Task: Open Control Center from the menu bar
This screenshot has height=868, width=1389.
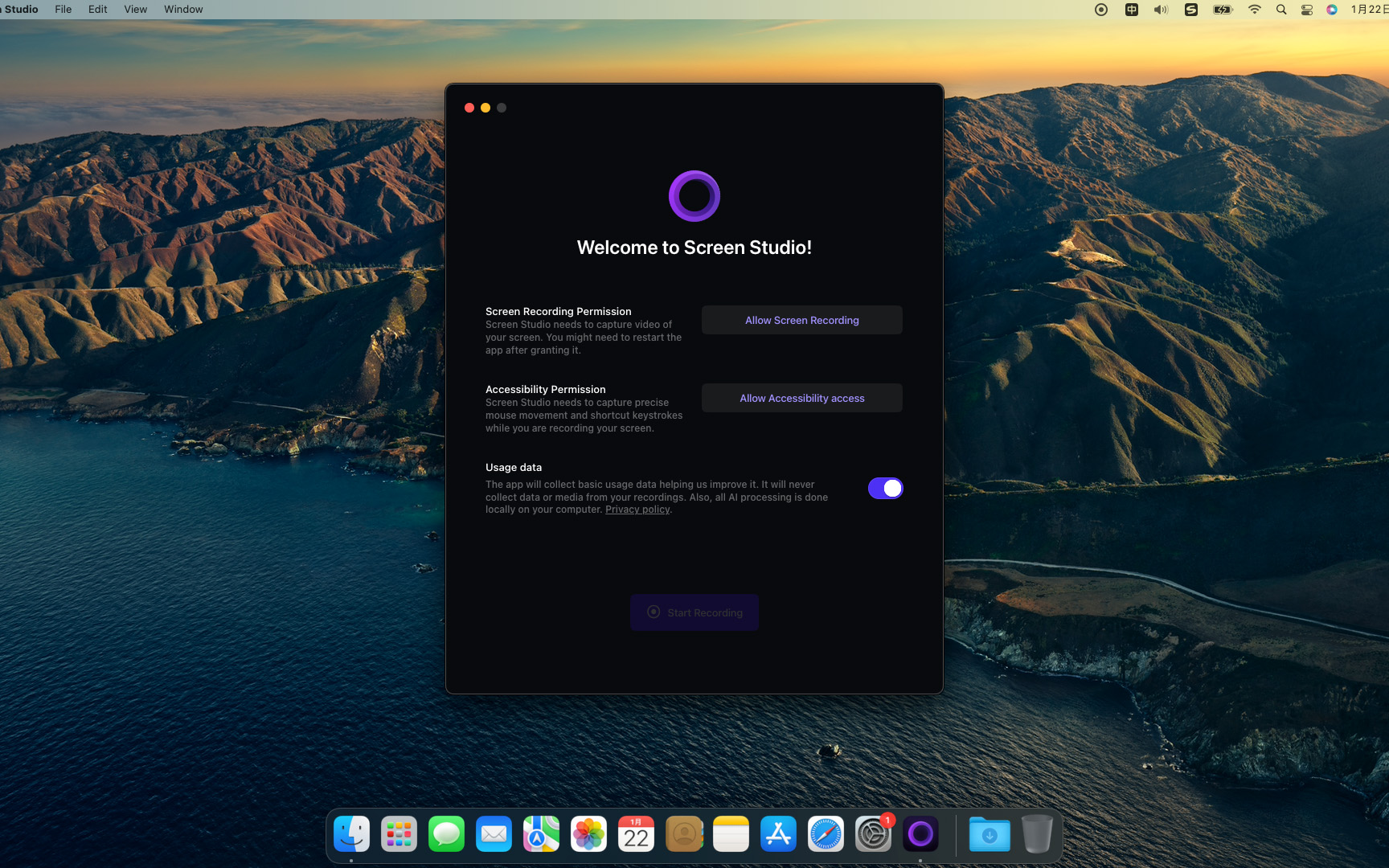Action: [1306, 9]
